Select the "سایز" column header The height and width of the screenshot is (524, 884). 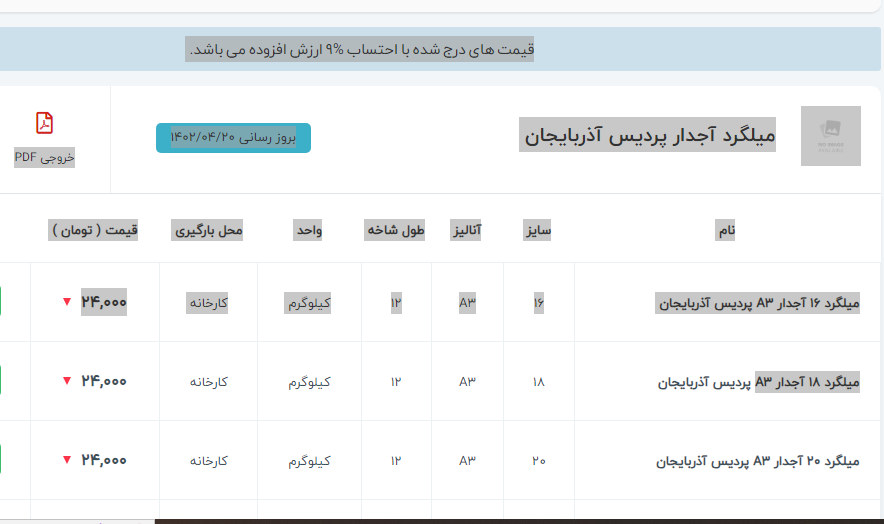pos(539,231)
